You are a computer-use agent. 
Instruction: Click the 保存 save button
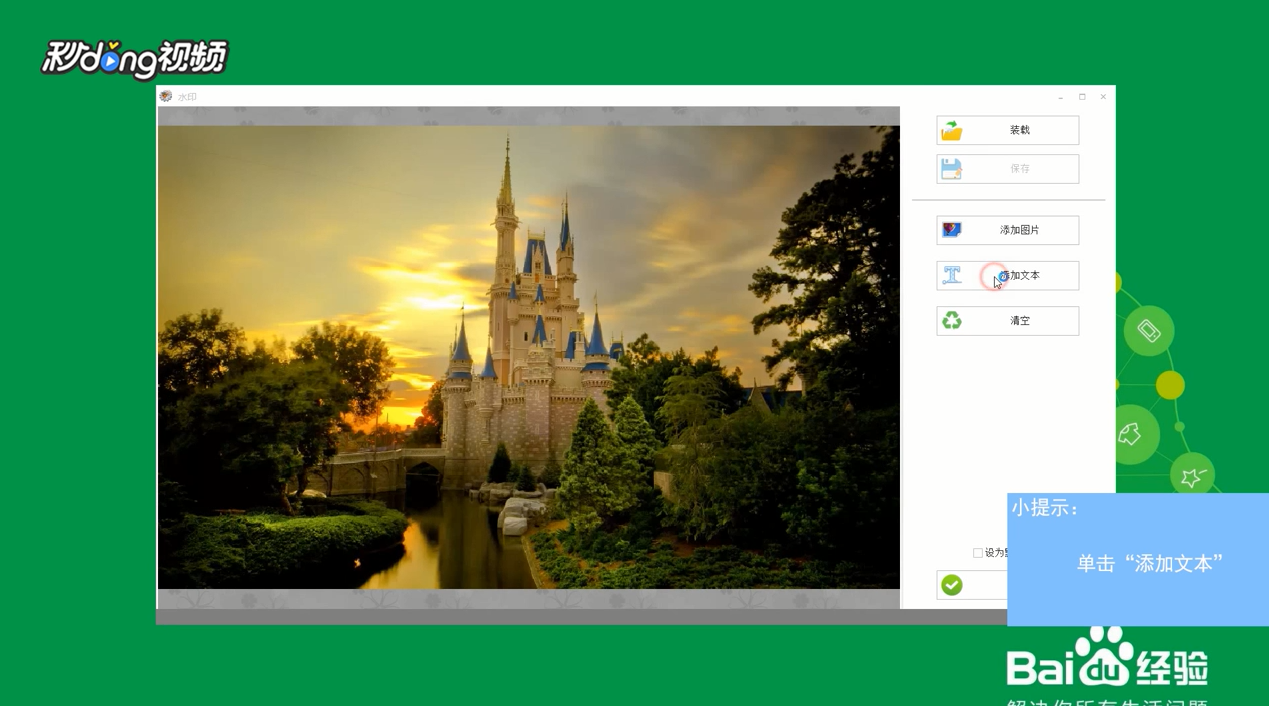(x=1007, y=169)
